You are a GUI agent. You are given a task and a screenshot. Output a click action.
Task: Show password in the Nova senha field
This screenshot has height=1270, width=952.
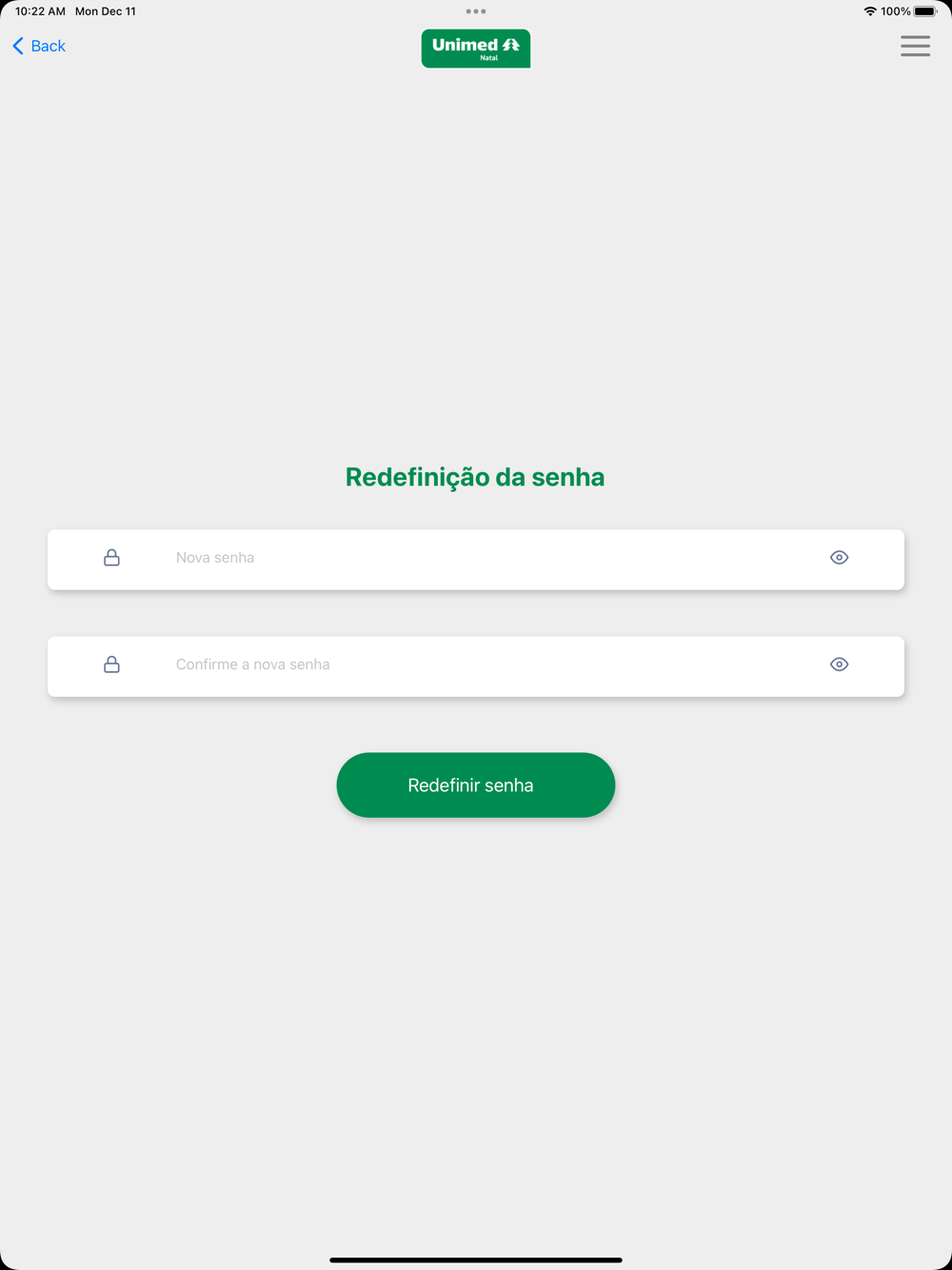point(839,558)
